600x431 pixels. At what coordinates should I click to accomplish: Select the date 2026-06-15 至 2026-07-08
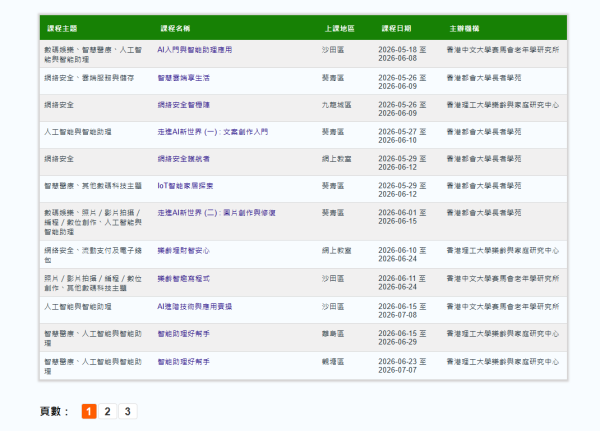tap(402, 311)
